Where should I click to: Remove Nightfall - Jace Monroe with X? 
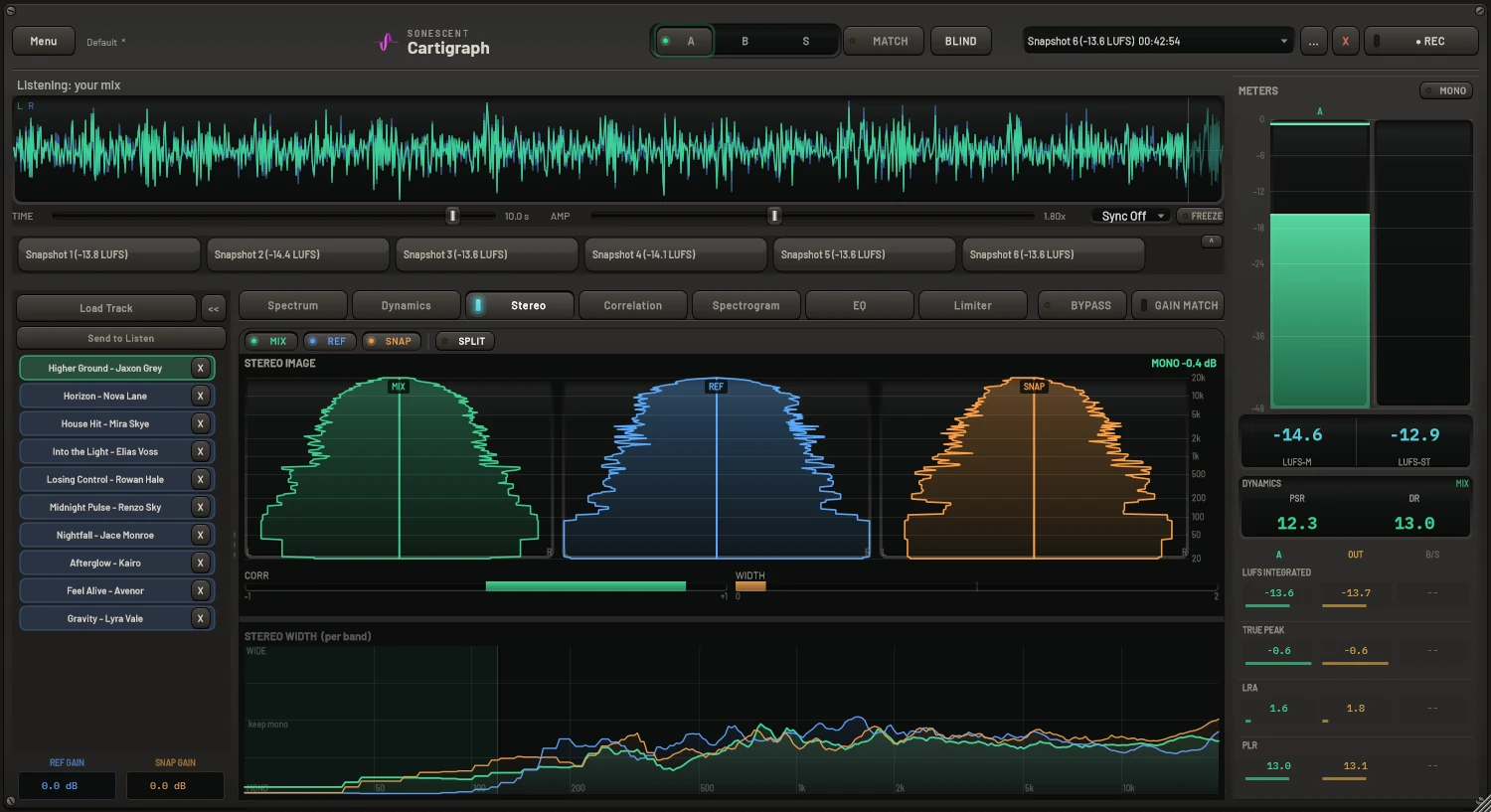[200, 535]
